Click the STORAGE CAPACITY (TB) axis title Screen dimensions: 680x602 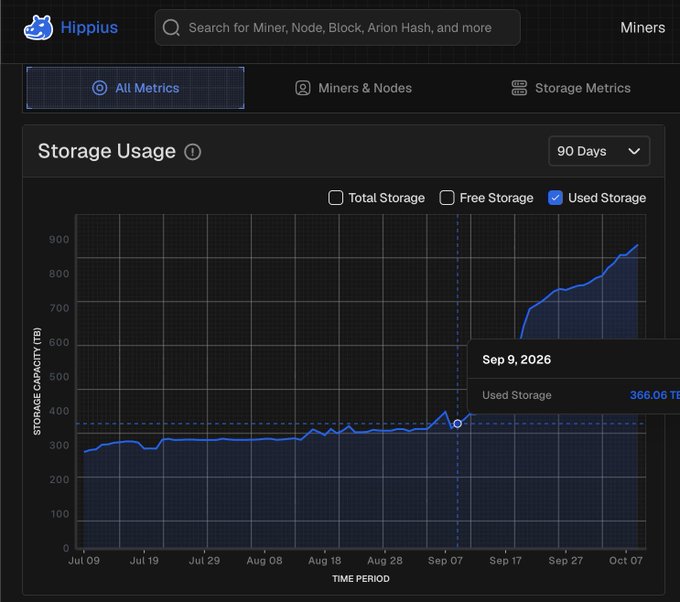pos(37,381)
